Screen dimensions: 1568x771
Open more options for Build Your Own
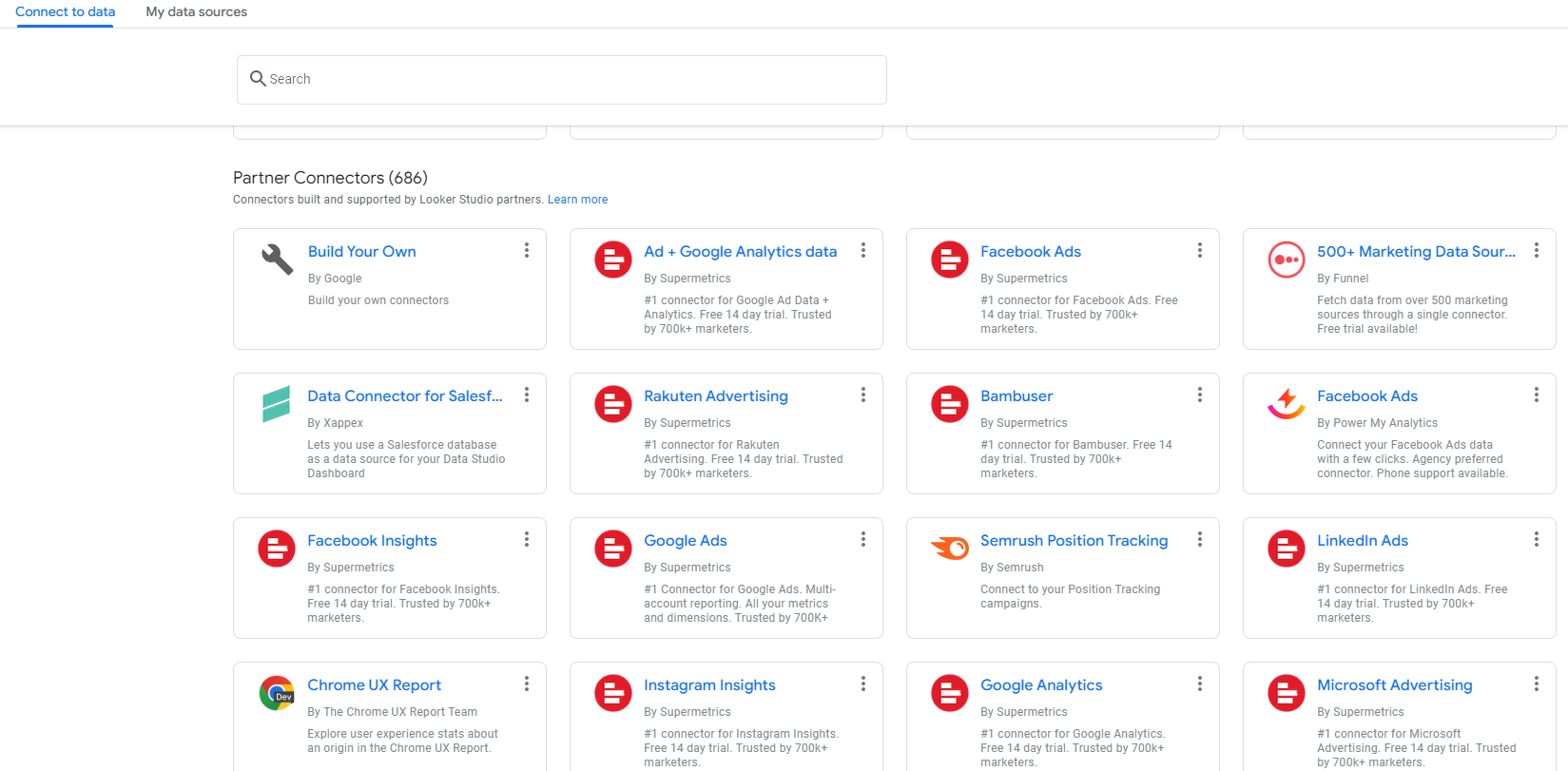526,250
